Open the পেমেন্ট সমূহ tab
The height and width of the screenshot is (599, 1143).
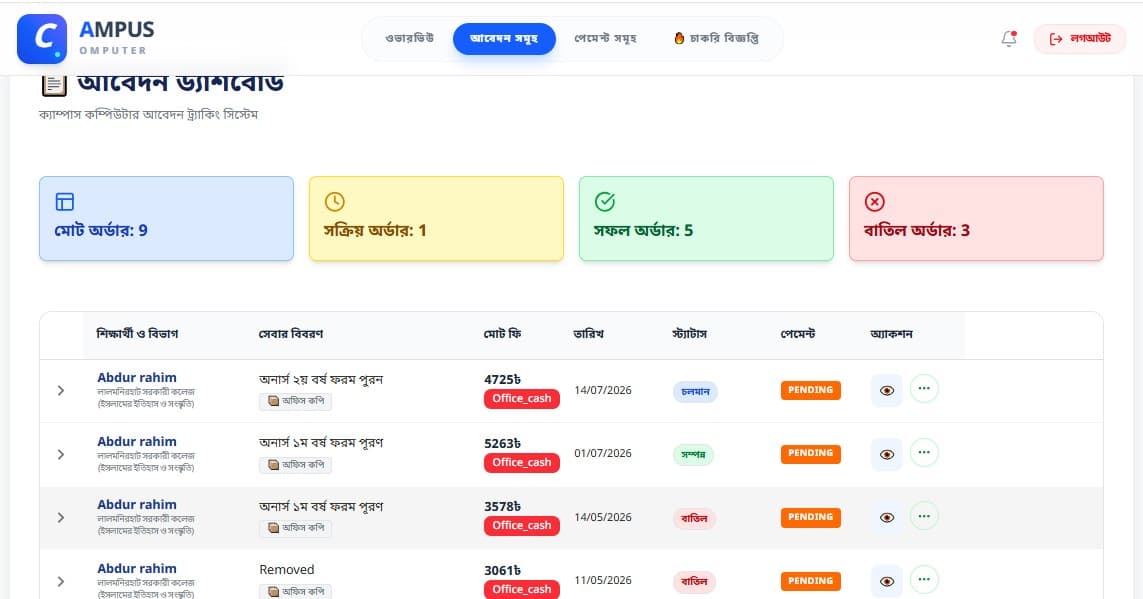pyautogui.click(x=605, y=39)
